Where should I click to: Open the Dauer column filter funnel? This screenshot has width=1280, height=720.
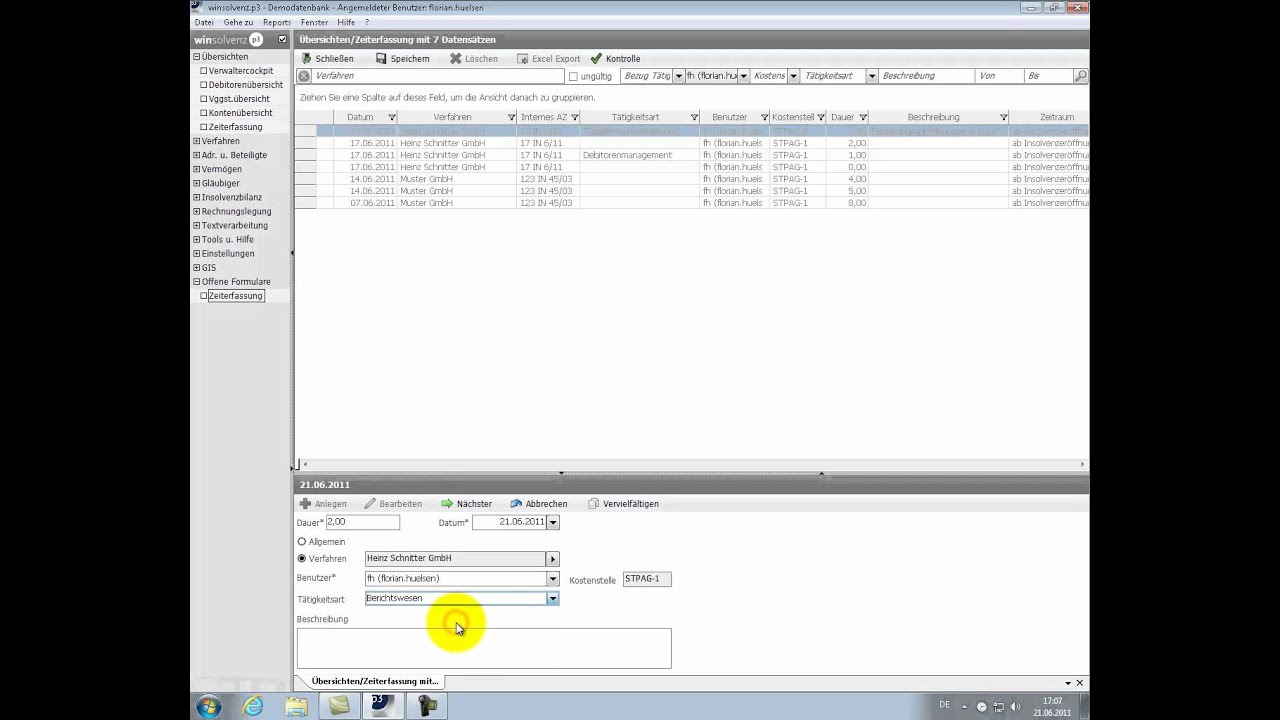[x=863, y=117]
